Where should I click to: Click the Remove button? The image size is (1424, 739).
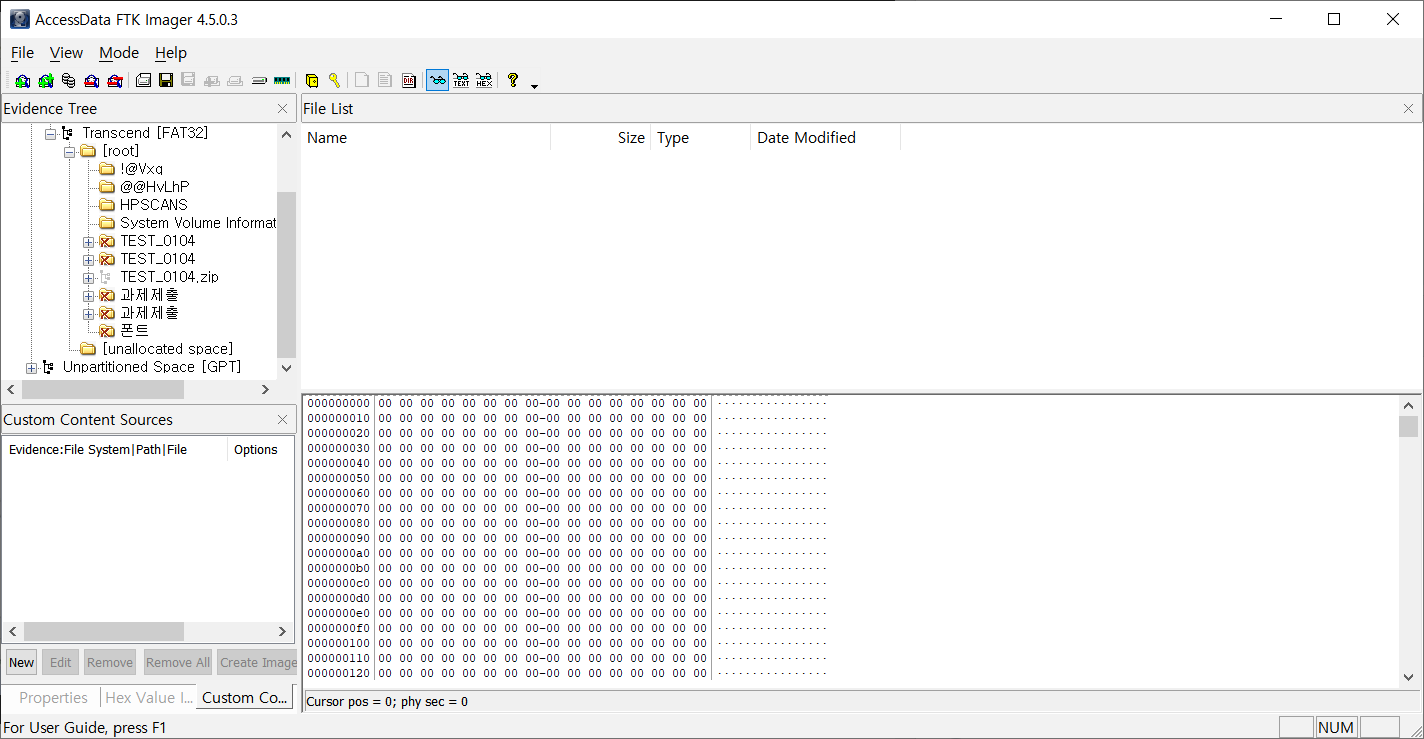(110, 662)
